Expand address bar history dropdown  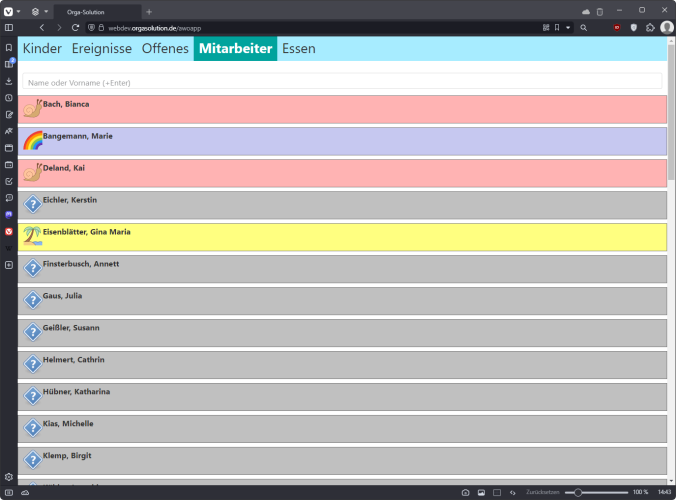pyautogui.click(x=568, y=28)
